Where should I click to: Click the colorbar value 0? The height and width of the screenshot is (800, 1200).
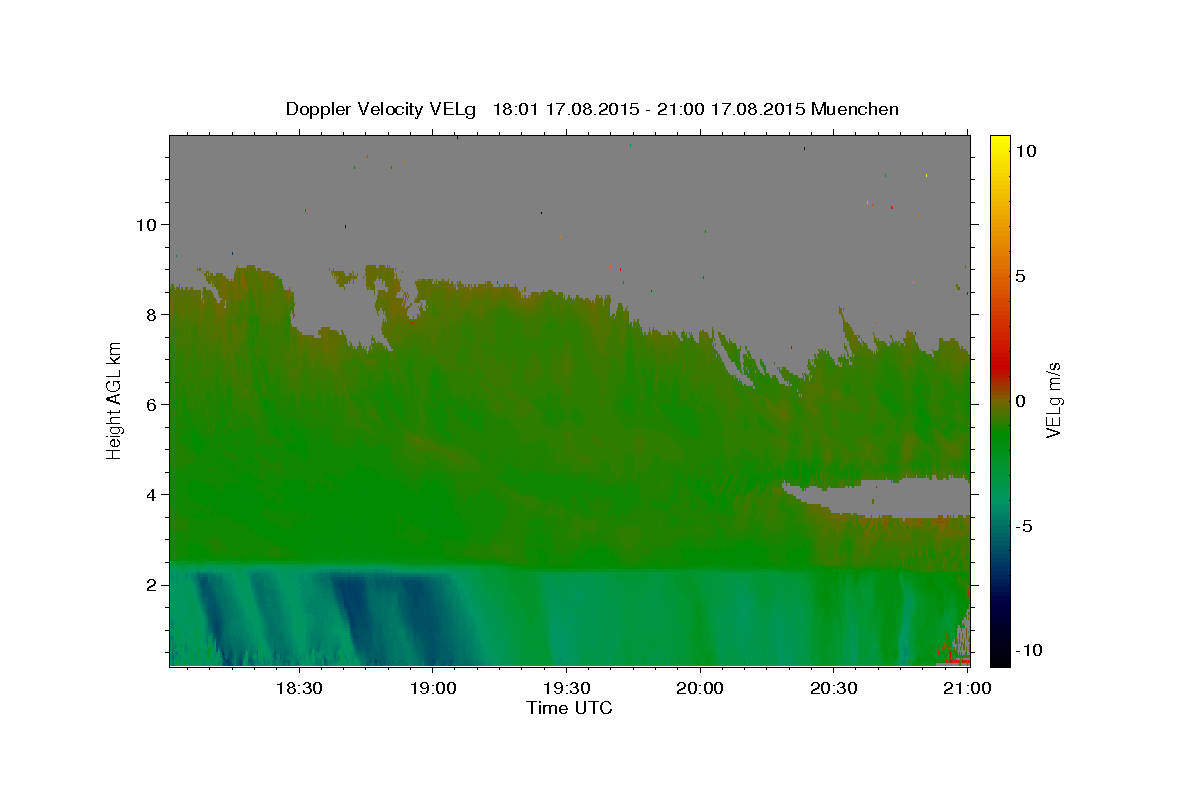(x=1020, y=401)
